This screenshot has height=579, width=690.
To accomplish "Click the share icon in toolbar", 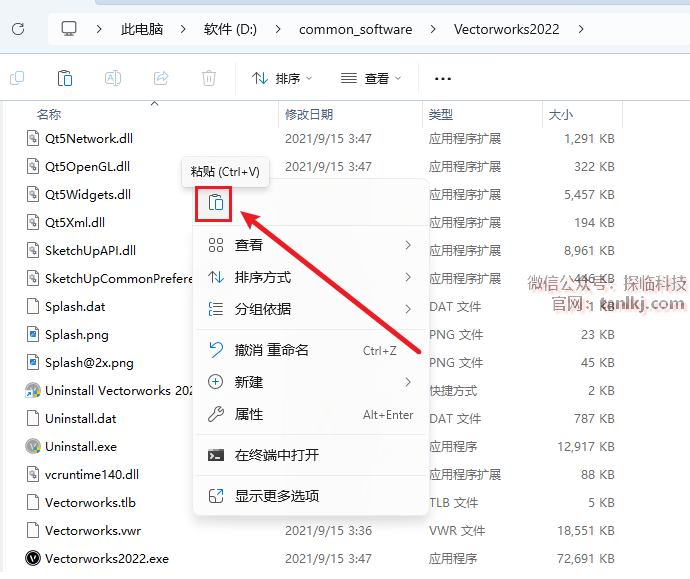I will pyautogui.click(x=161, y=78).
